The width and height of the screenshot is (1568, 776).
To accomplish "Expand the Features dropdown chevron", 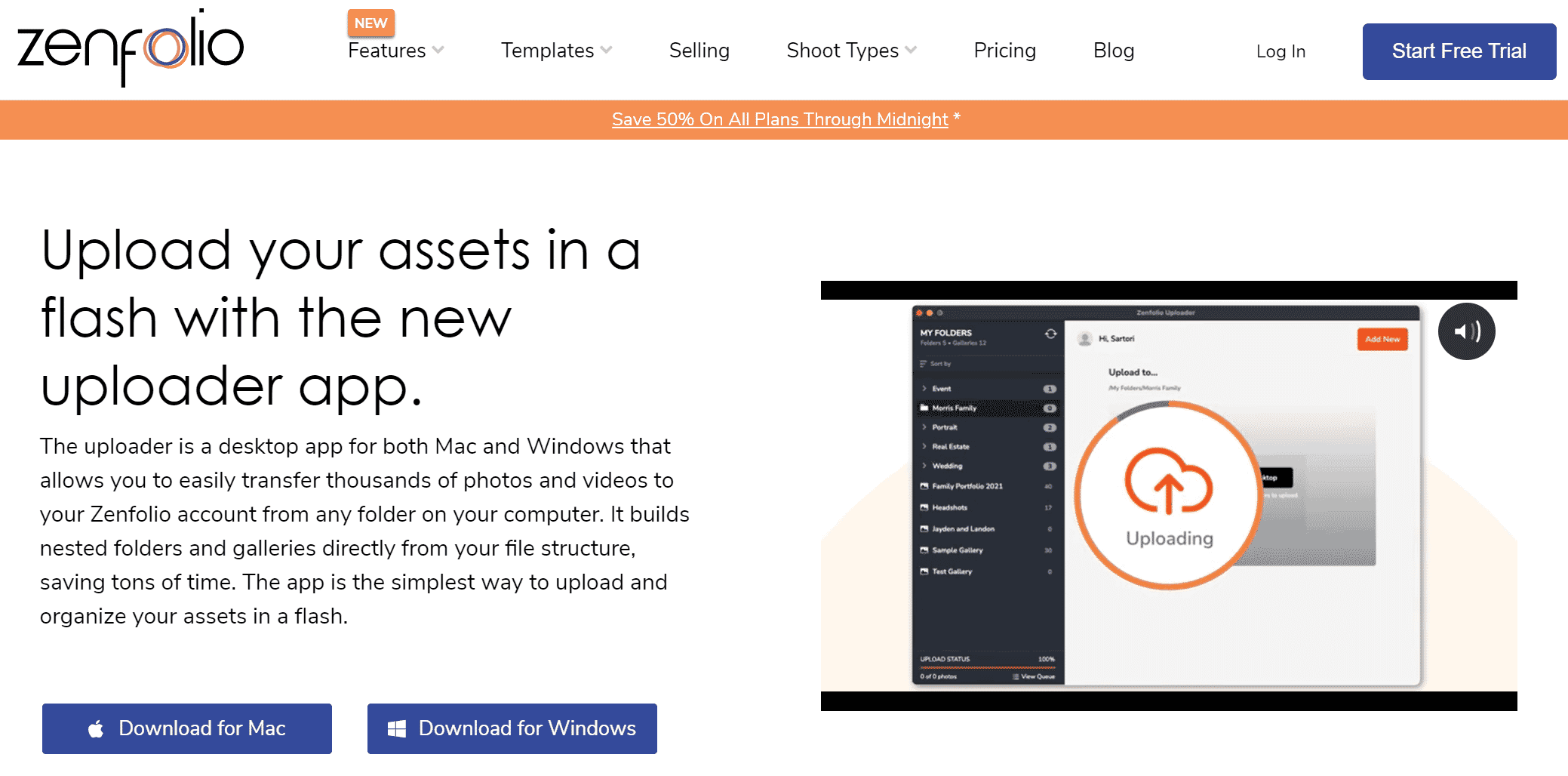I will tap(438, 51).
